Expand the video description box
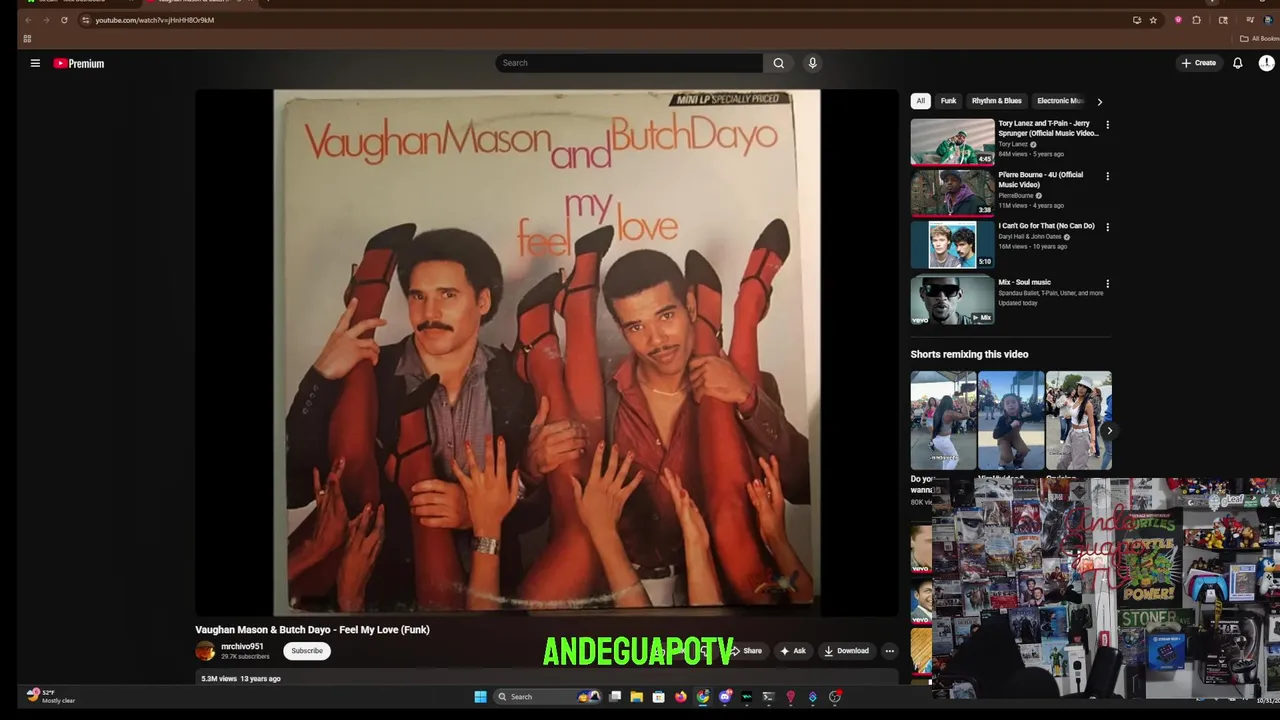Viewport: 1280px width, 720px height. pyautogui.click(x=547, y=679)
